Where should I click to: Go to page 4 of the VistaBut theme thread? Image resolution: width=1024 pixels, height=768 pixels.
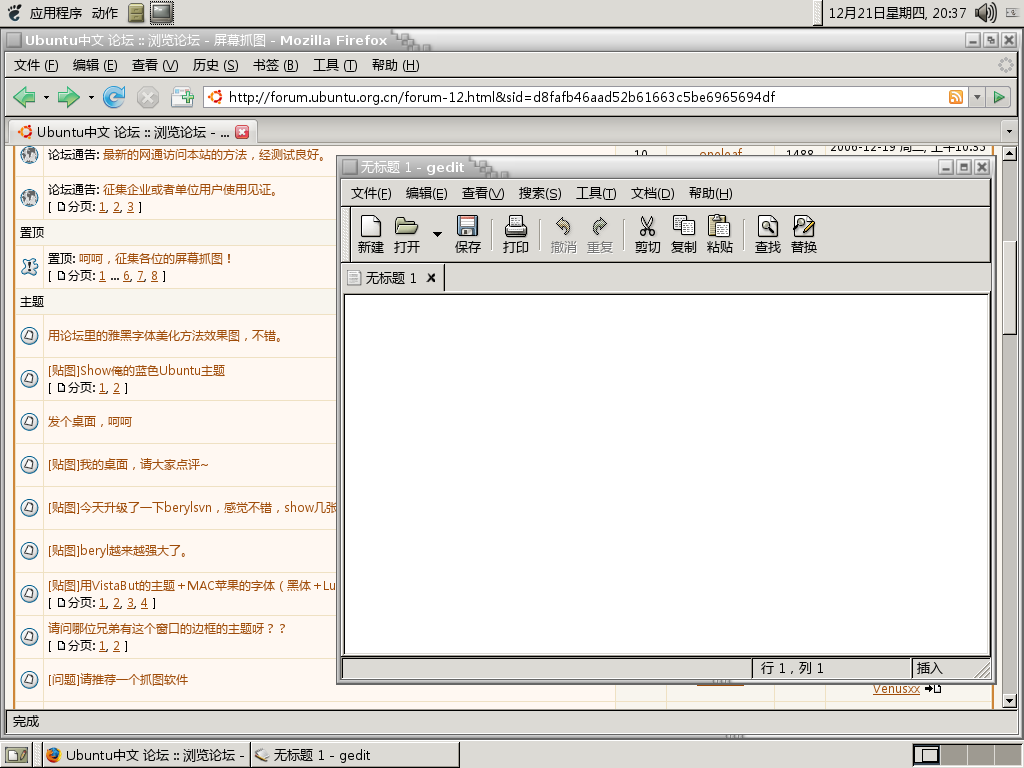point(144,603)
